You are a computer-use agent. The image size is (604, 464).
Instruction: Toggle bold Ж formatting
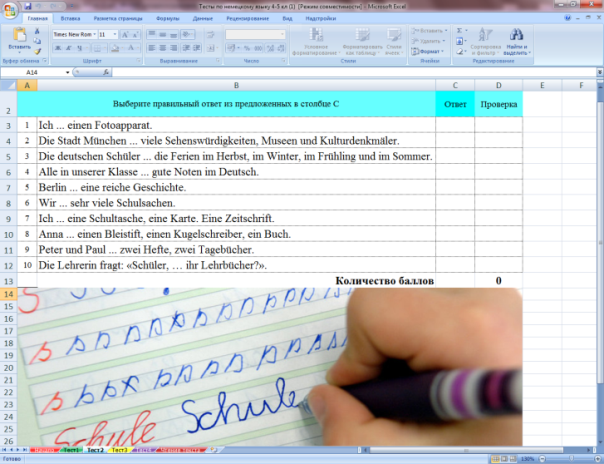pos(58,48)
